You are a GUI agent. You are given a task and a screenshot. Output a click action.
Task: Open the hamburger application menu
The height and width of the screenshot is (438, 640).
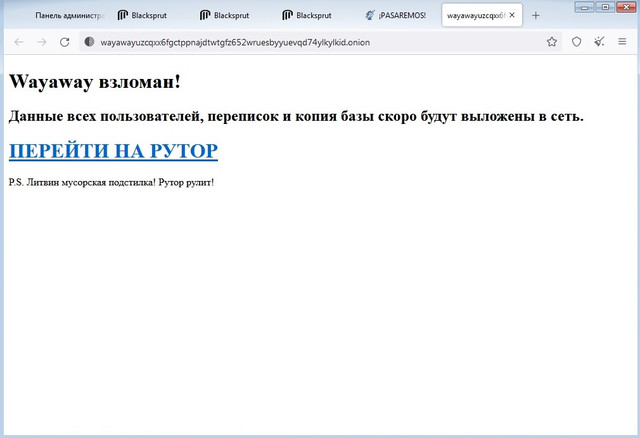(x=622, y=42)
